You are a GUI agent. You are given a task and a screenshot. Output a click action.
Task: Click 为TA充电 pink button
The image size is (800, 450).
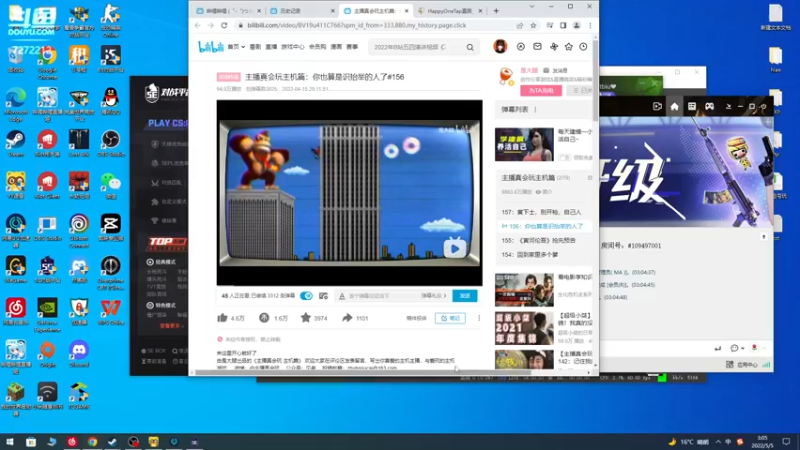point(541,90)
